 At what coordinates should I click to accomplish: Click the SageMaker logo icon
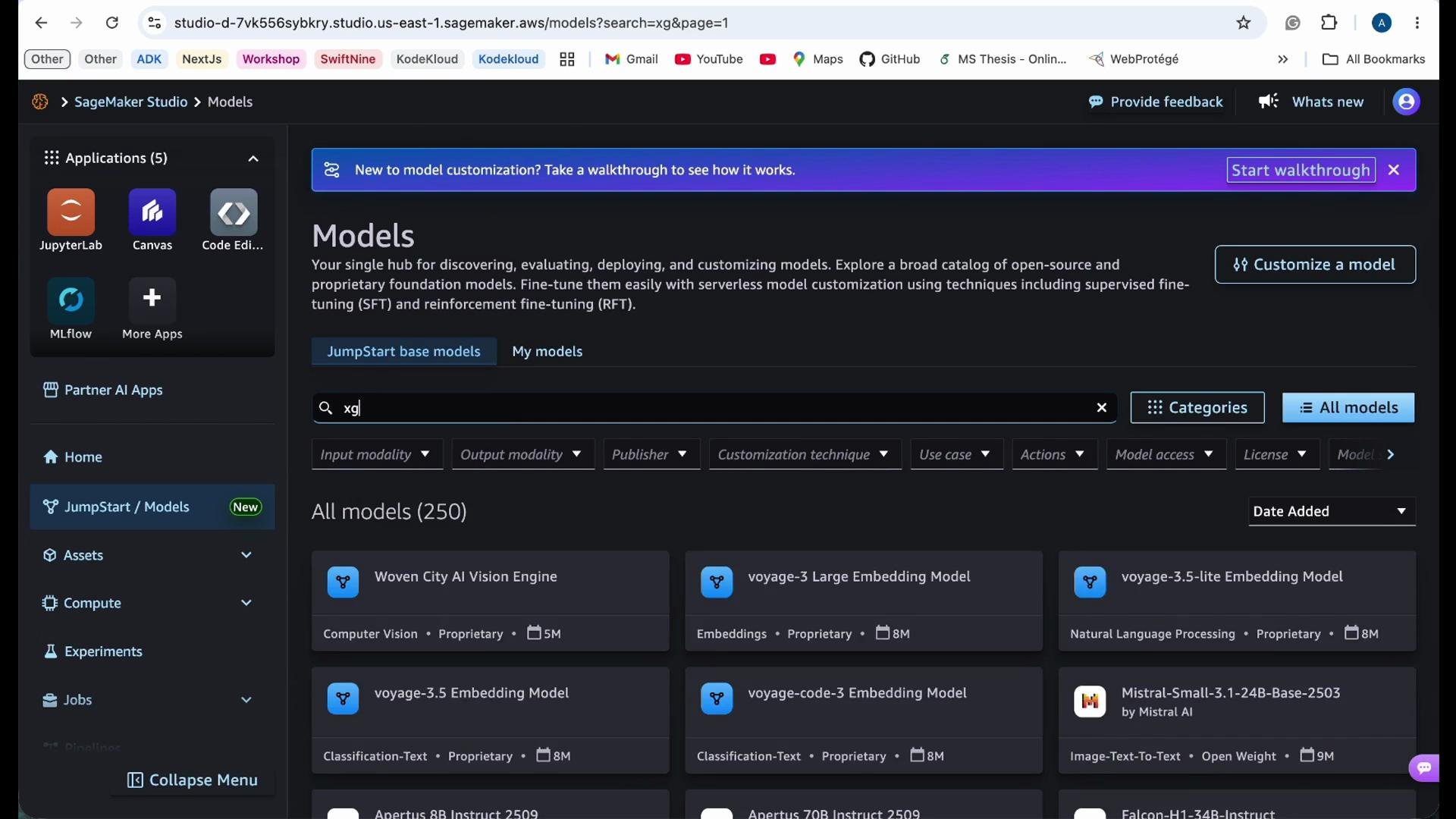40,102
